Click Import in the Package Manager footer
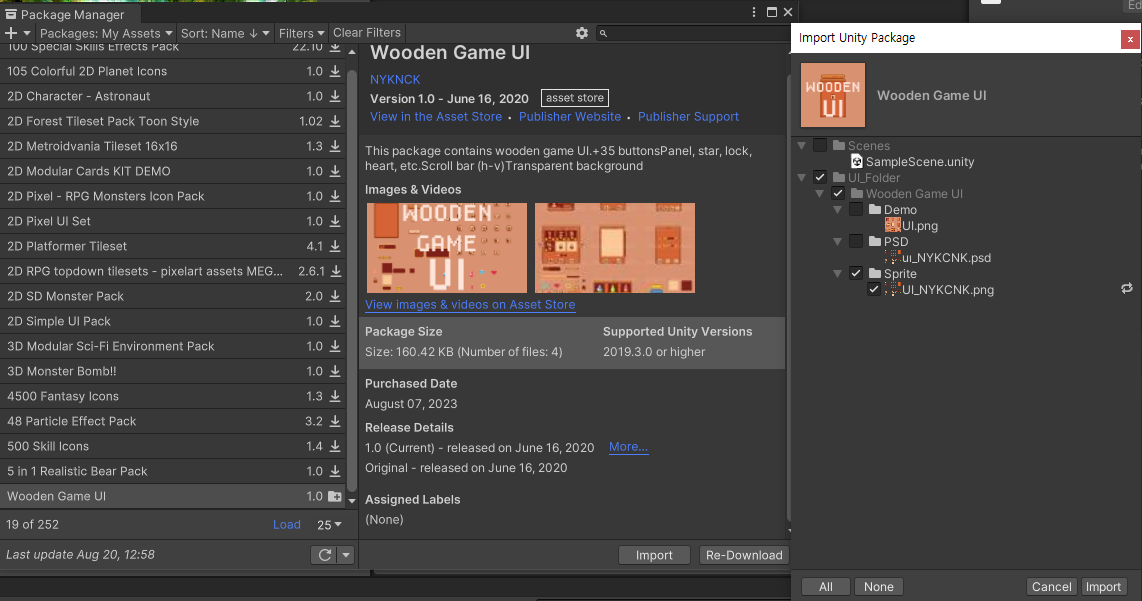 tap(654, 555)
